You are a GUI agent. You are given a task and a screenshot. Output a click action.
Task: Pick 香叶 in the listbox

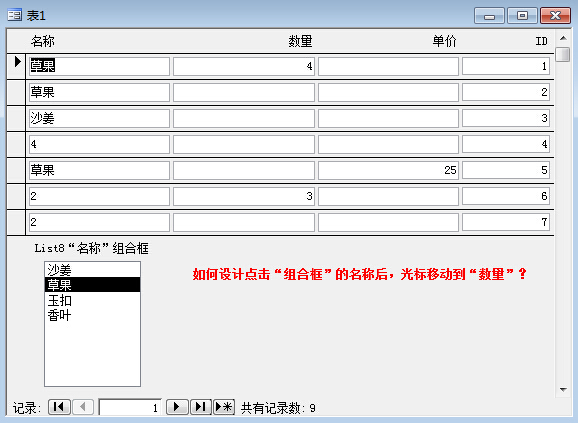point(92,315)
